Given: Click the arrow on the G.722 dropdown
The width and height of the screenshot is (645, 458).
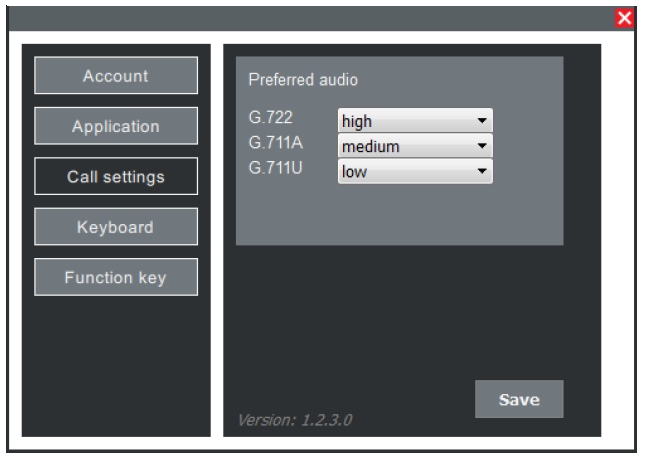Looking at the screenshot, I should pos(482,121).
